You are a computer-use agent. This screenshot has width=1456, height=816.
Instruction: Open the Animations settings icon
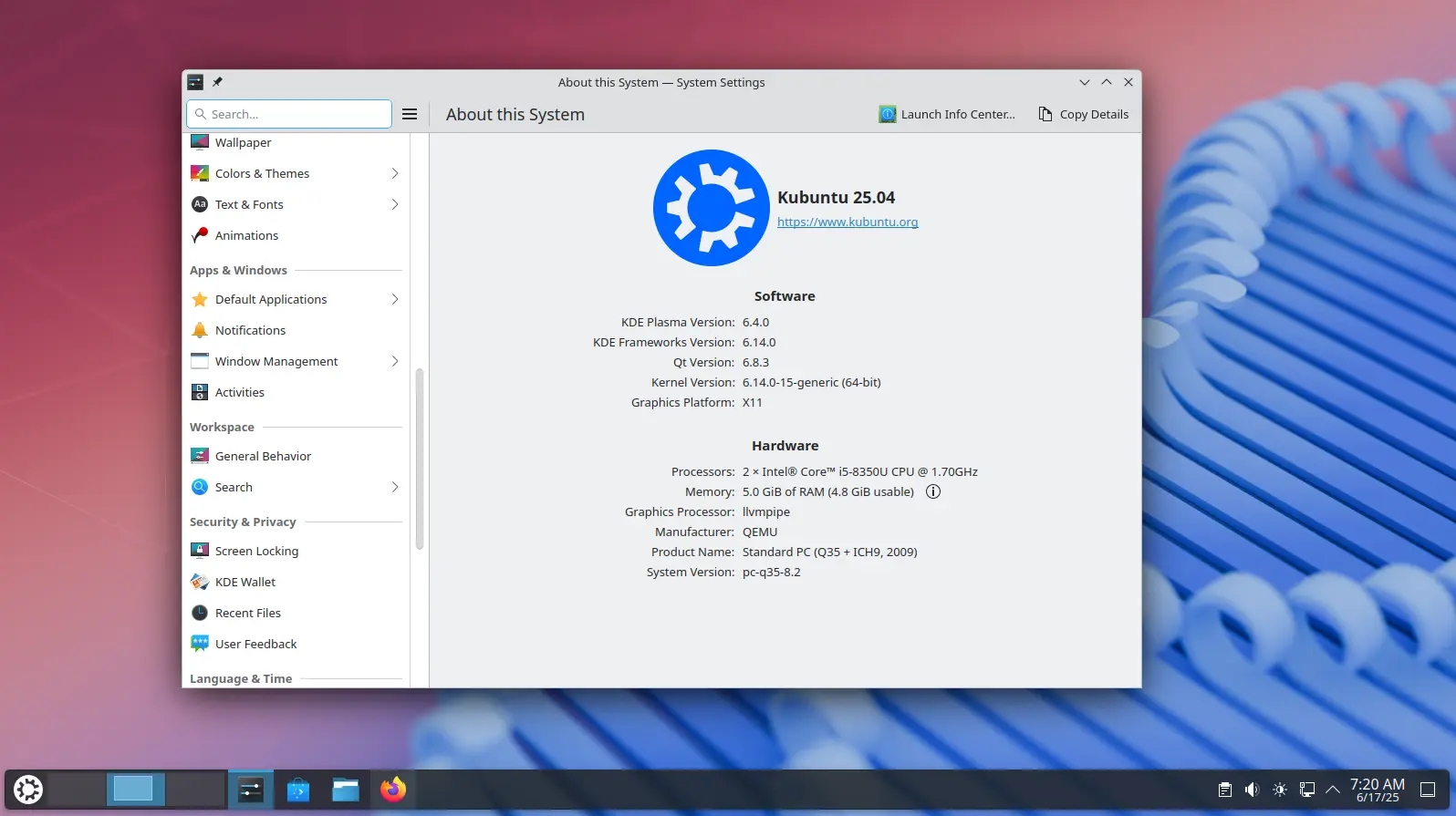(200, 235)
